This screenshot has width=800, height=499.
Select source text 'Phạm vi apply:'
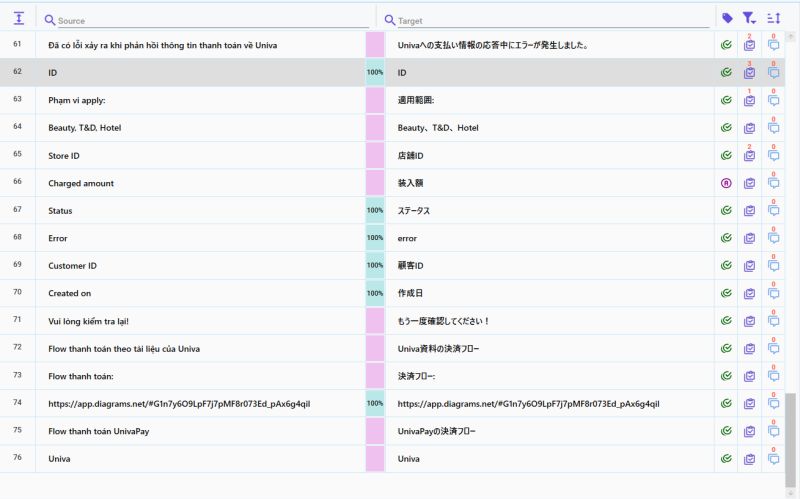coord(77,100)
